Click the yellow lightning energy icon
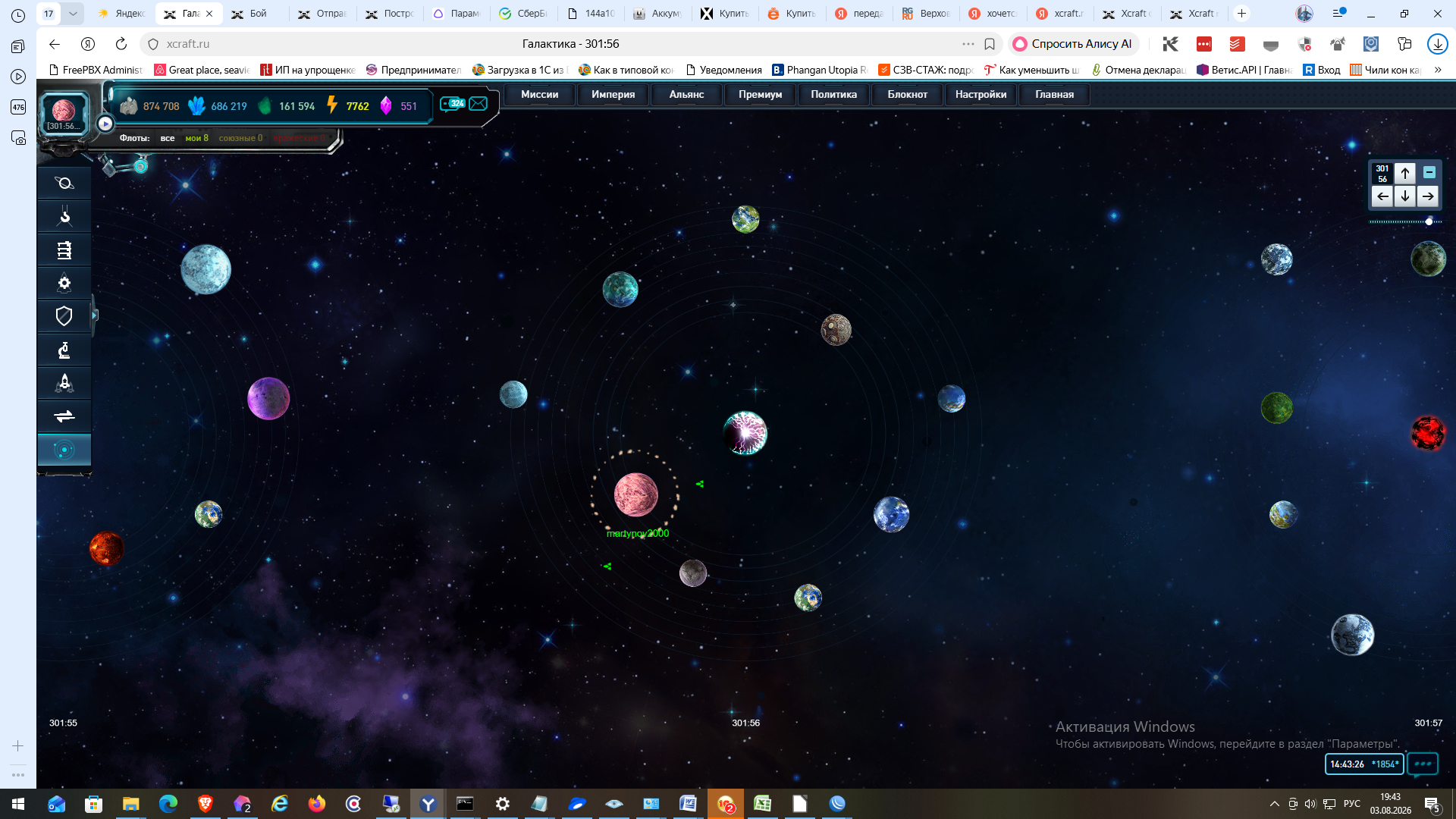This screenshot has width=1456, height=819. click(x=332, y=105)
